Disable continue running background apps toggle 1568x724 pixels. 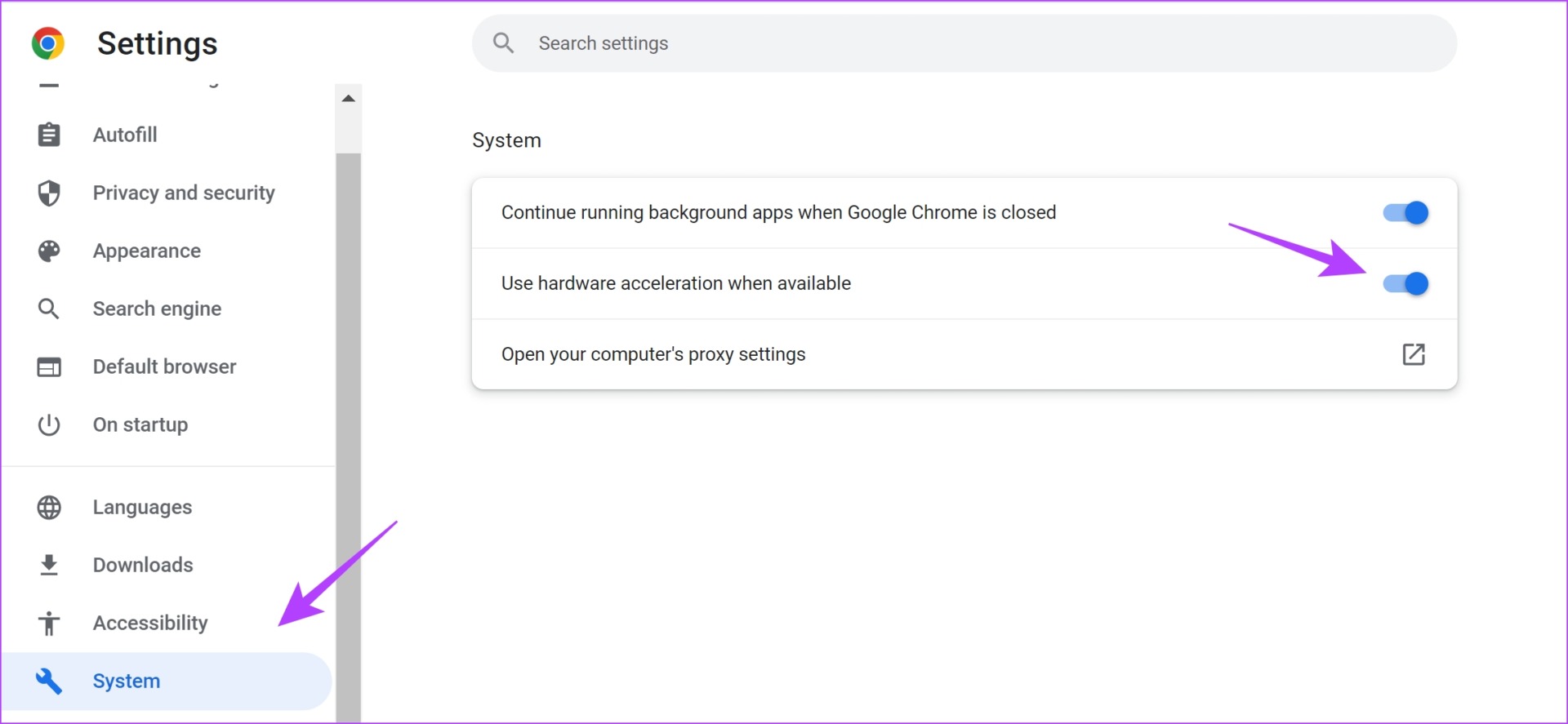pyautogui.click(x=1405, y=213)
